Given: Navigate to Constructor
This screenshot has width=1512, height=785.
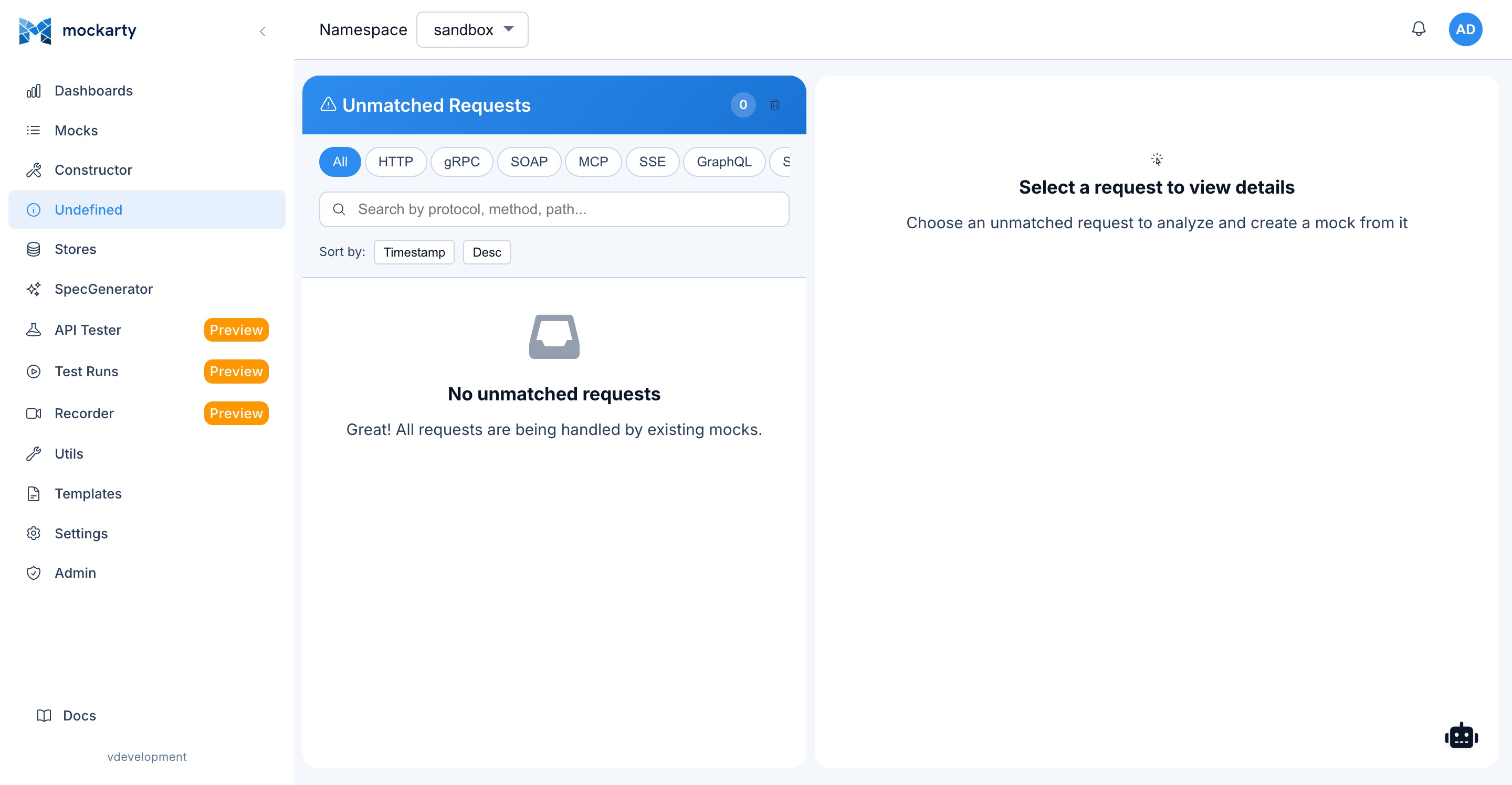Looking at the screenshot, I should click(x=147, y=170).
